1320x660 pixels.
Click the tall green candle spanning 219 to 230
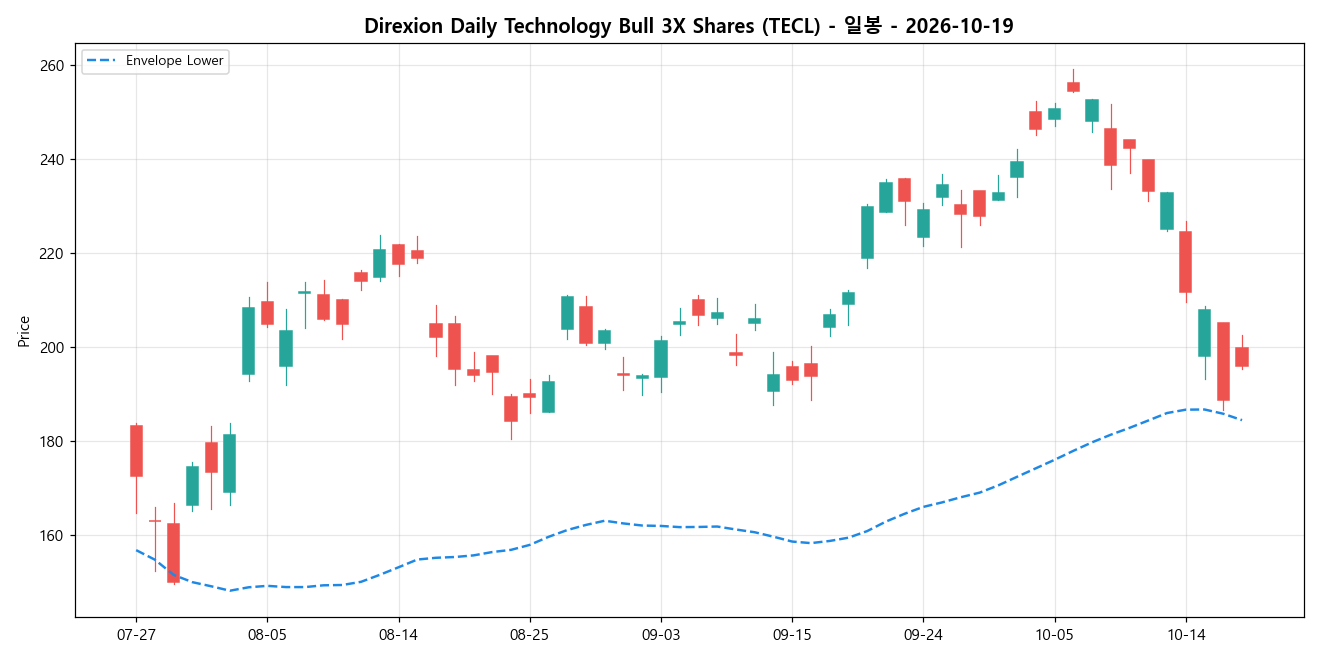pos(867,233)
